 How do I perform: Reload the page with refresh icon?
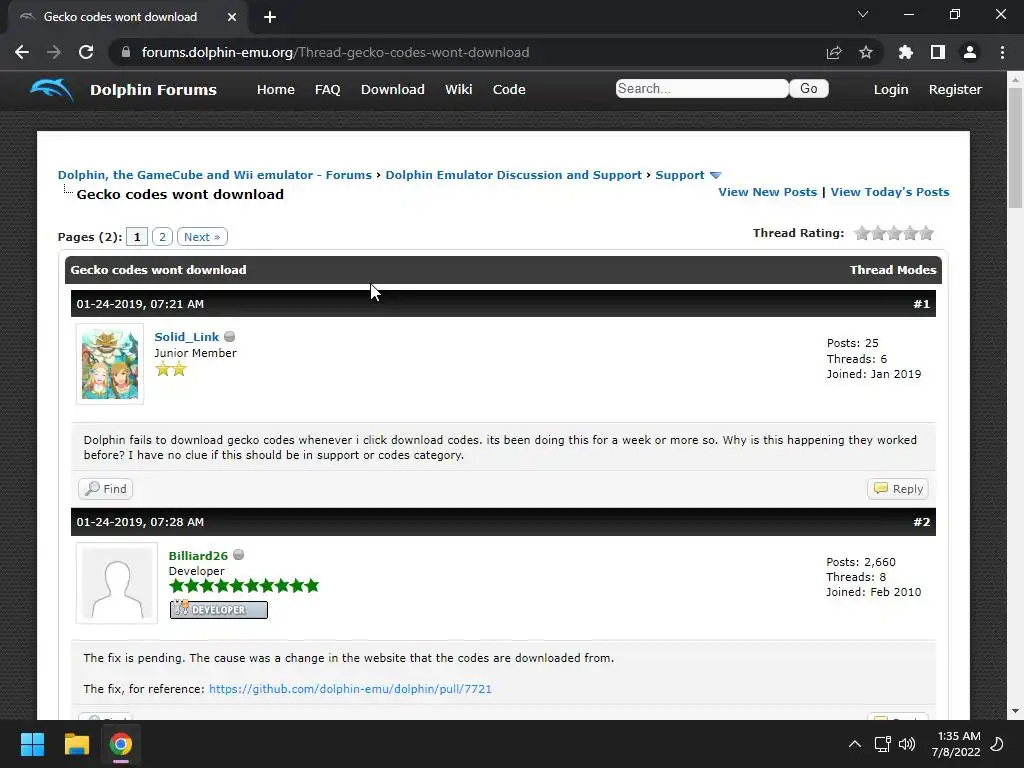86,52
